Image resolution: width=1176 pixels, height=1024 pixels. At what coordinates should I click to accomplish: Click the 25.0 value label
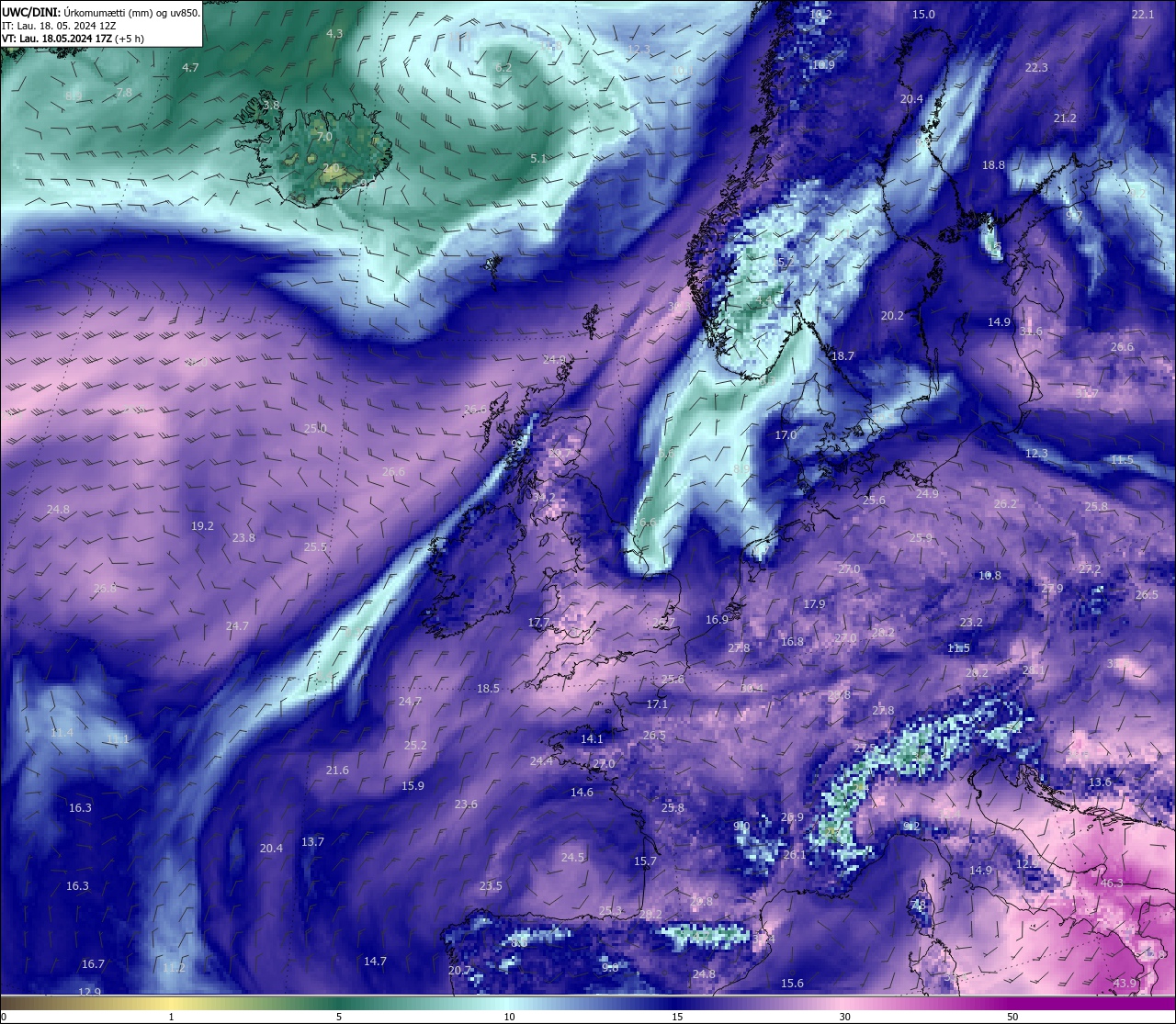click(315, 429)
